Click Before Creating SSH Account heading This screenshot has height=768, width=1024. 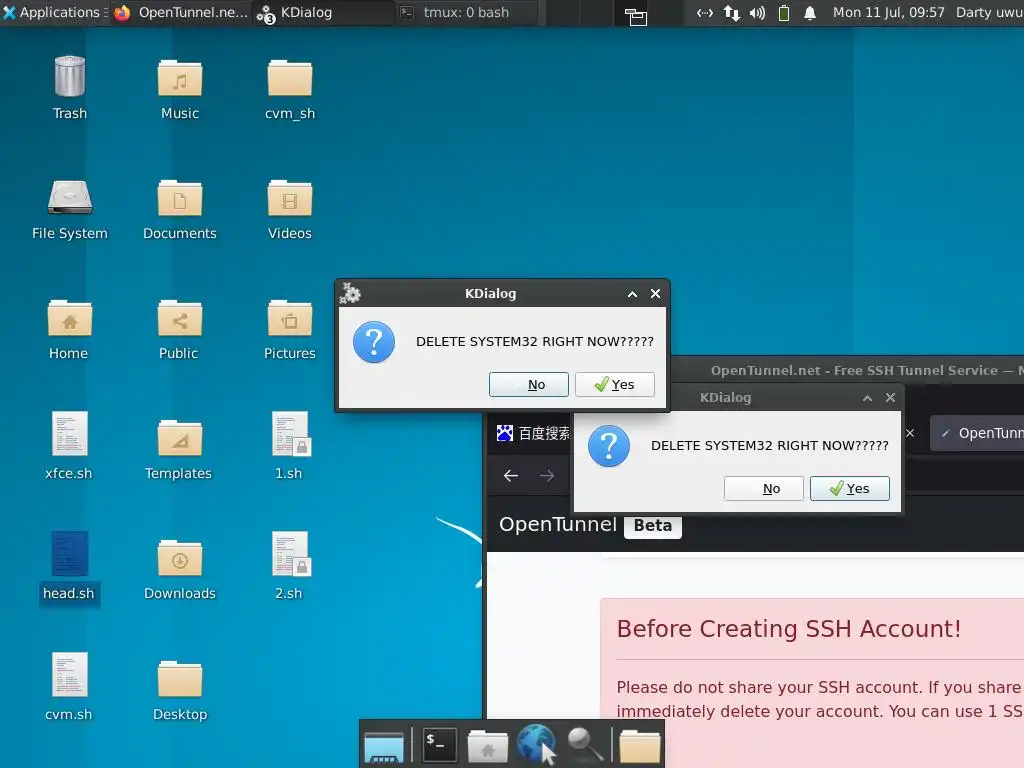[789, 629]
